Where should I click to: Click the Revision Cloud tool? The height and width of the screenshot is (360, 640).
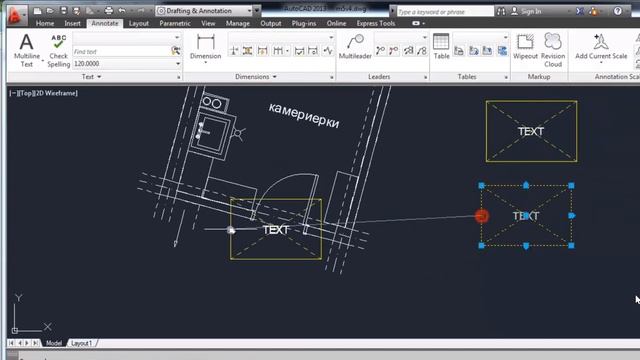(553, 51)
